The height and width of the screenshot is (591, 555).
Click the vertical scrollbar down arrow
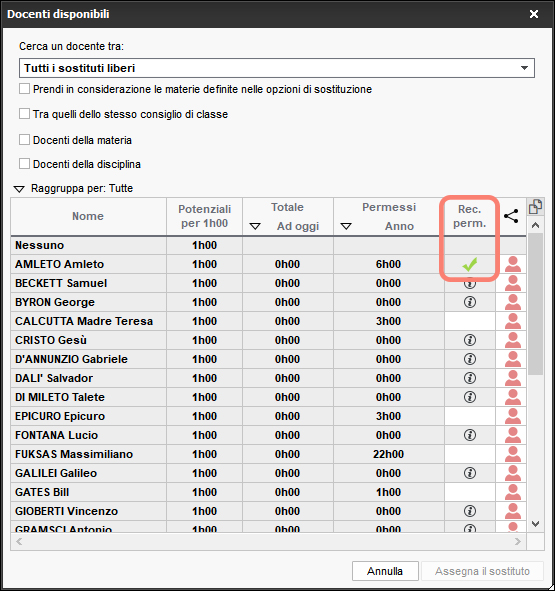tap(535, 524)
